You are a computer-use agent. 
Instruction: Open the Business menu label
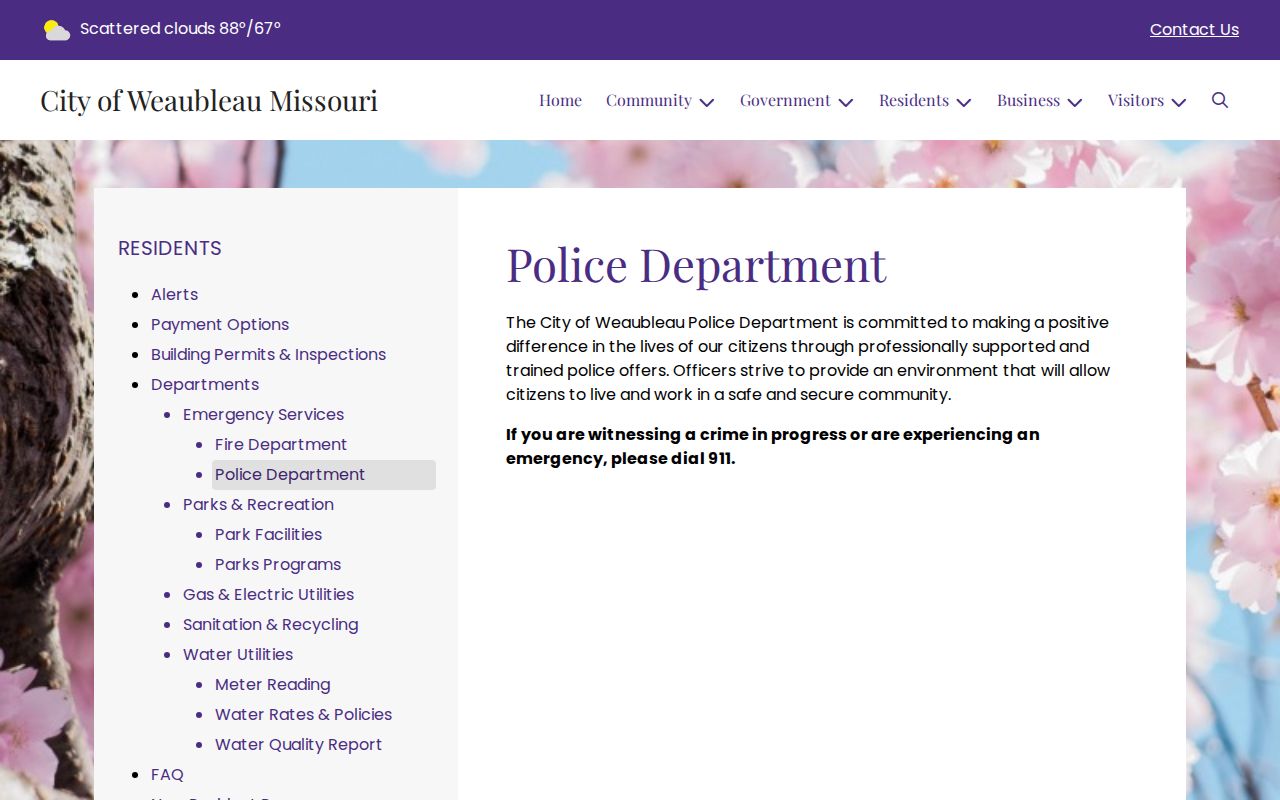1028,100
